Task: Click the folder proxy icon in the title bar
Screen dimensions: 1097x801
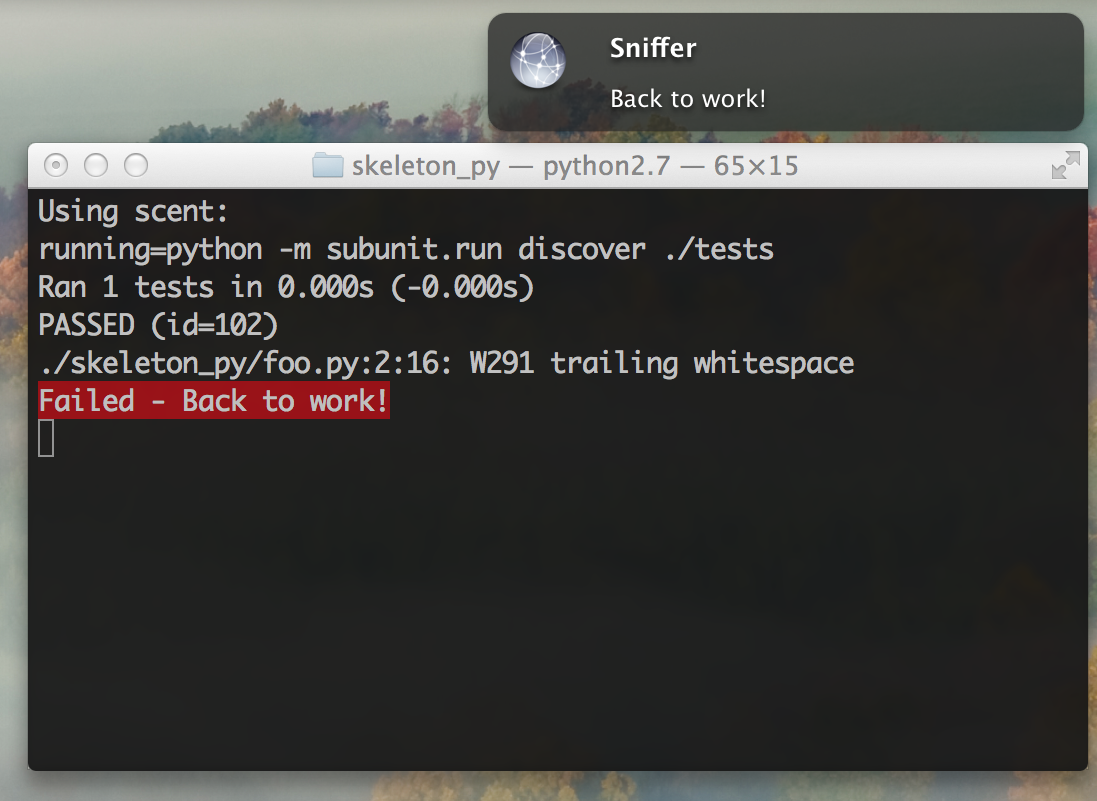Action: pos(326,165)
